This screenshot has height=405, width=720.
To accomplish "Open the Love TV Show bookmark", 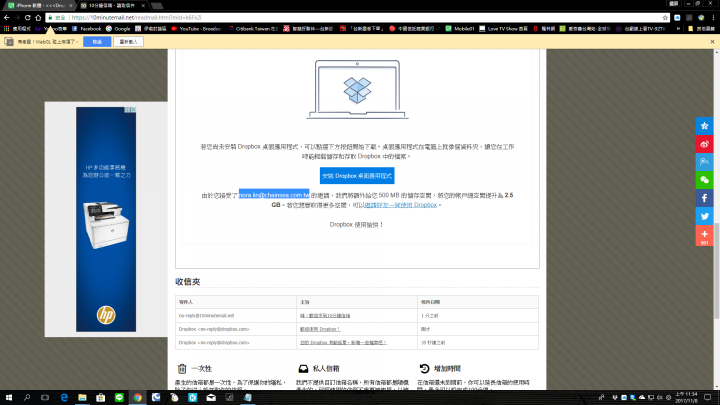I will pos(503,28).
